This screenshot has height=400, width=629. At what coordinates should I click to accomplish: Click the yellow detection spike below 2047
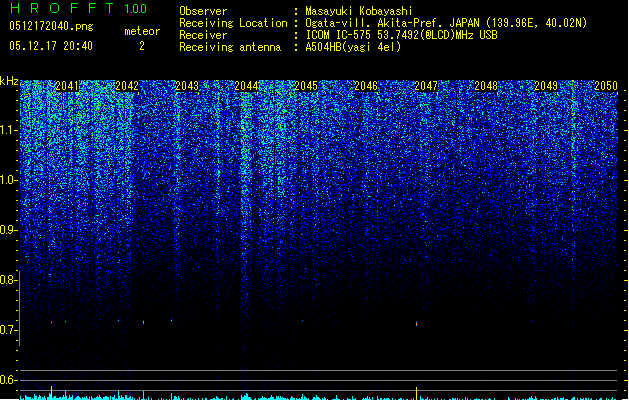click(416, 394)
